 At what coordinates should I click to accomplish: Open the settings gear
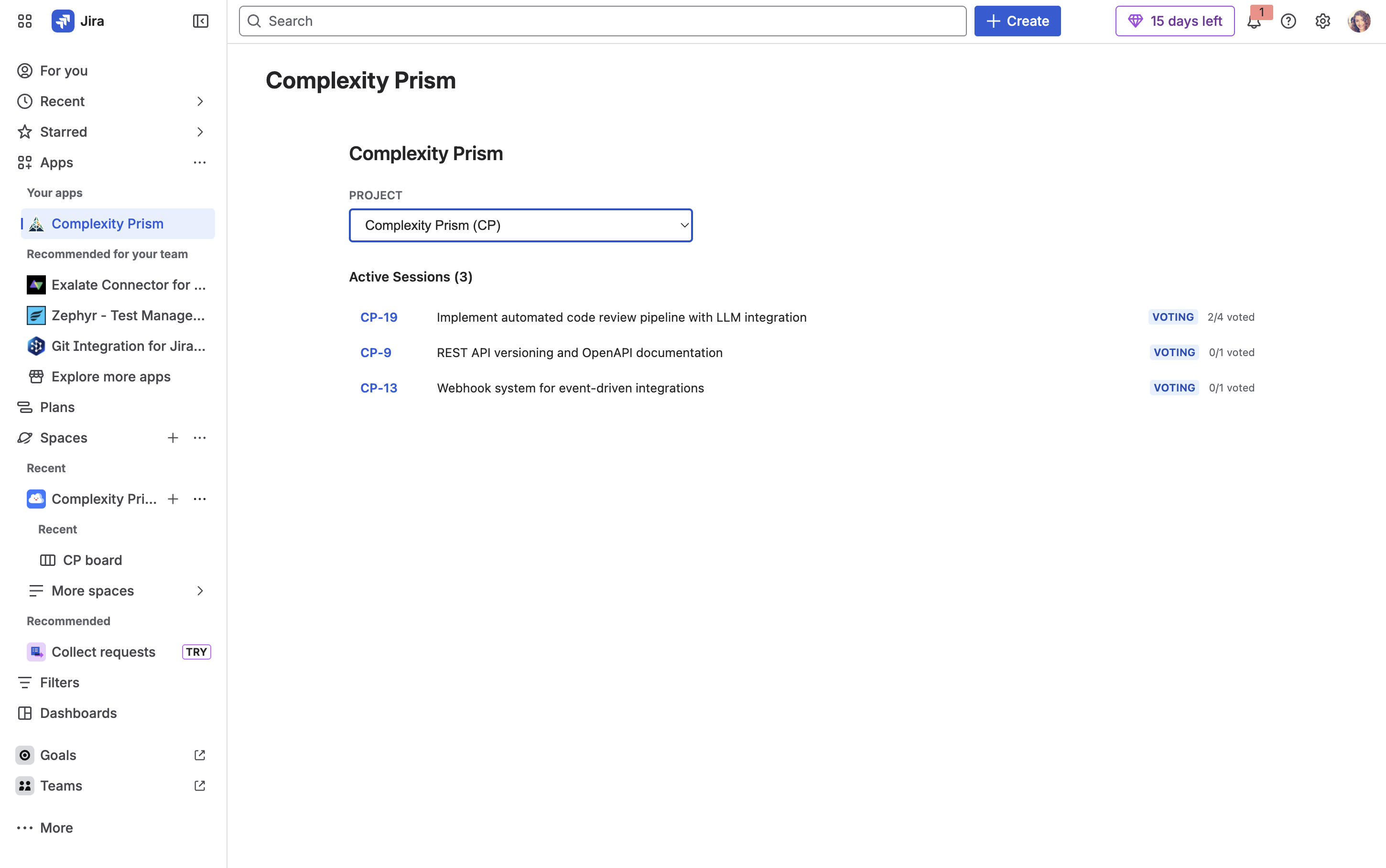(1322, 22)
